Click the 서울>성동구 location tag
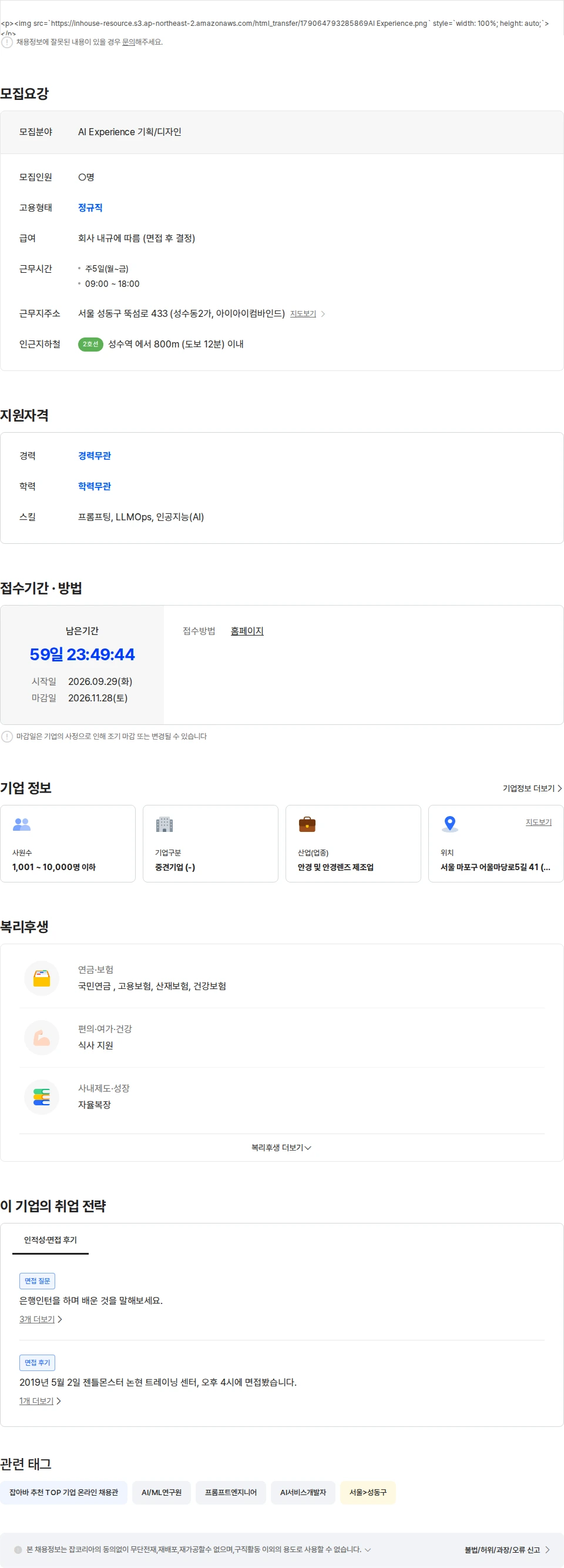 368,1493
